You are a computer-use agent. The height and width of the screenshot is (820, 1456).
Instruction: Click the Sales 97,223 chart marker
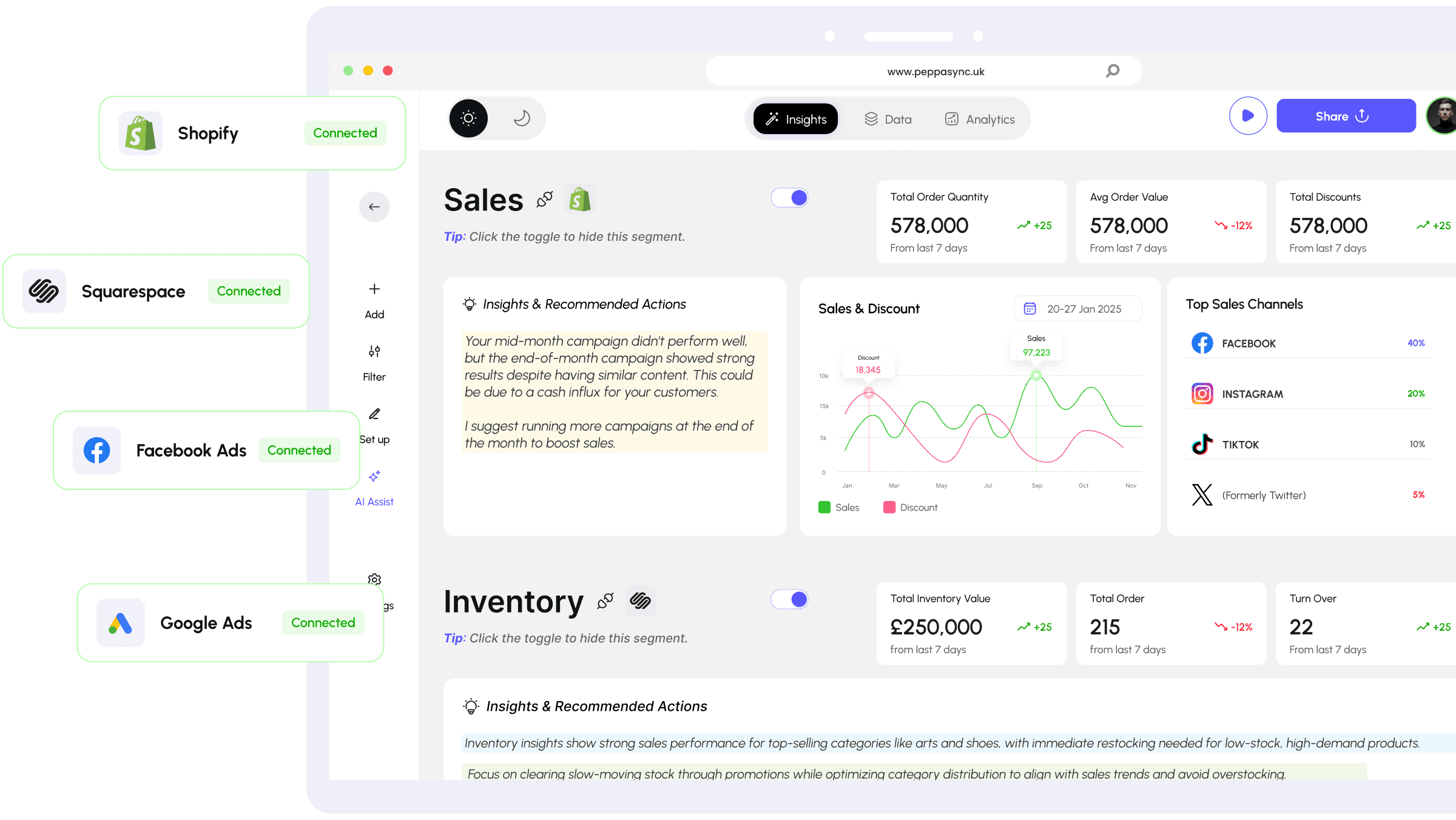(1036, 375)
